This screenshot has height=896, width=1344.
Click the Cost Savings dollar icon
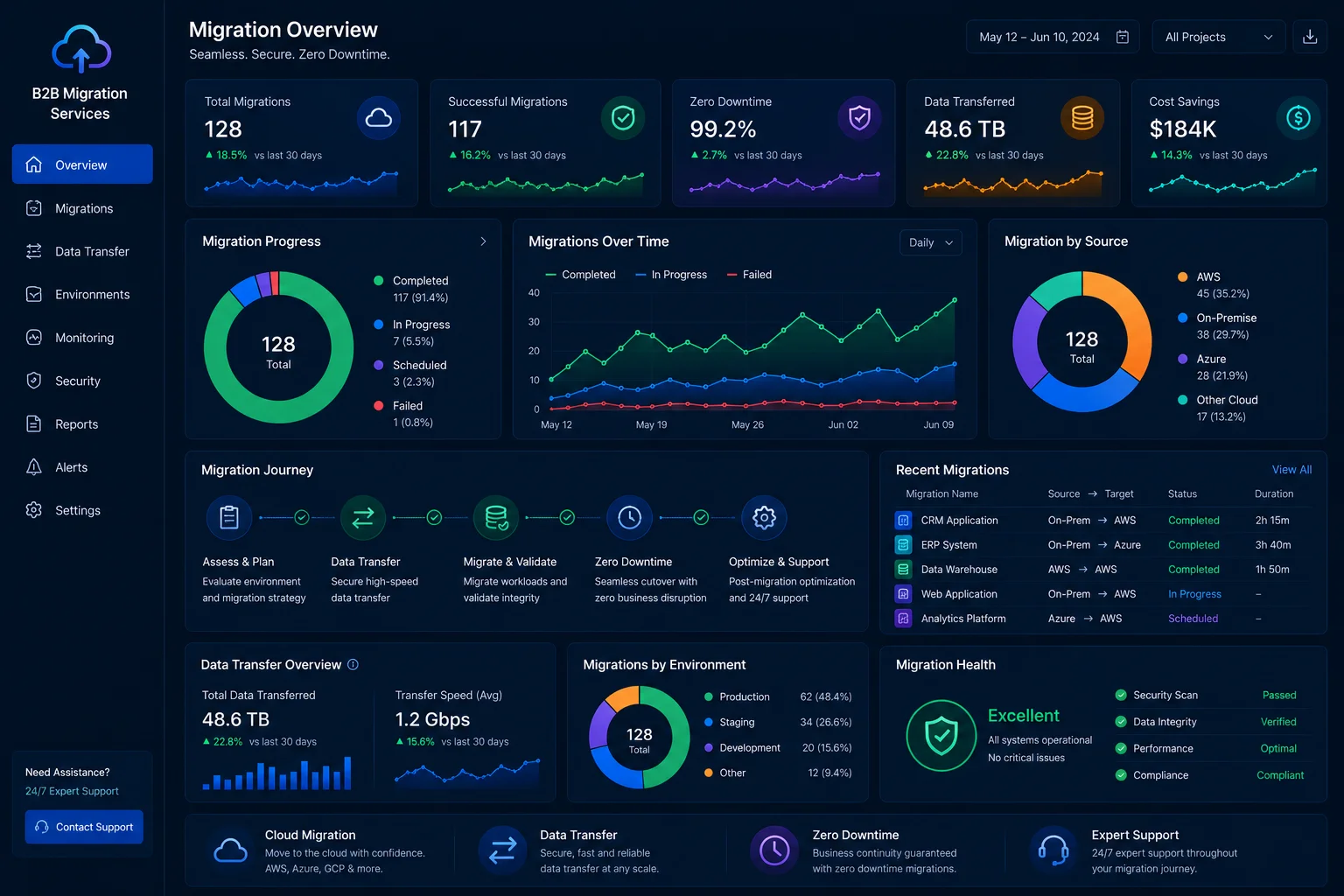tap(1298, 117)
